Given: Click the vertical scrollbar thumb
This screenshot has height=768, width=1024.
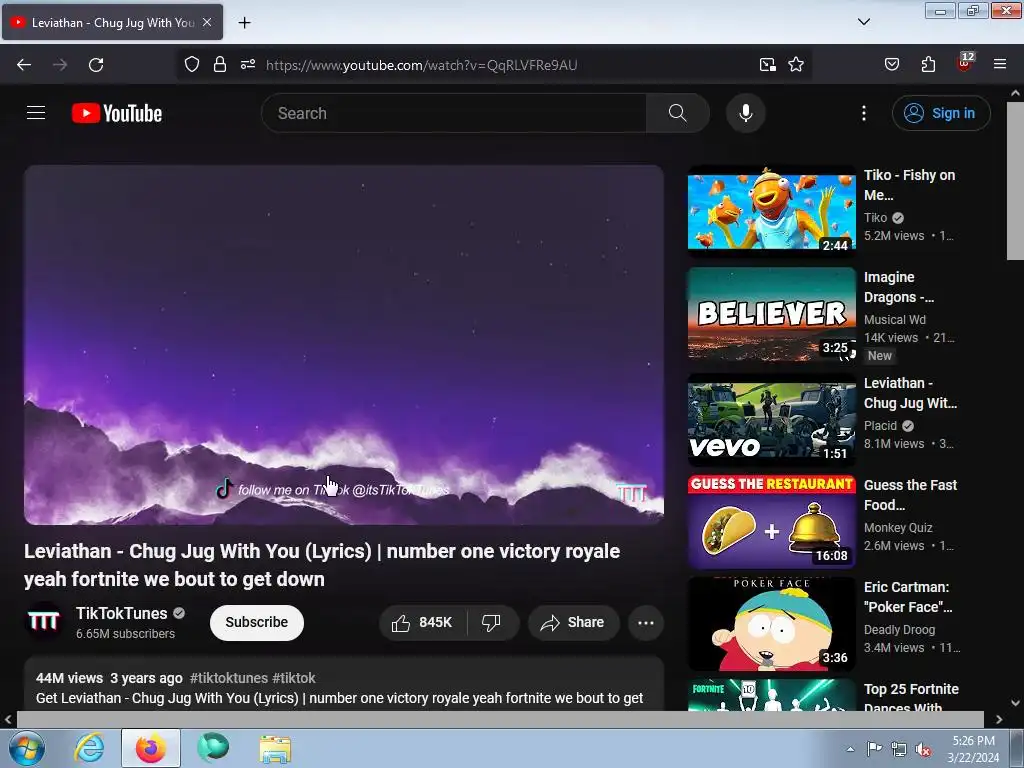Looking at the screenshot, I should click(1015, 181).
